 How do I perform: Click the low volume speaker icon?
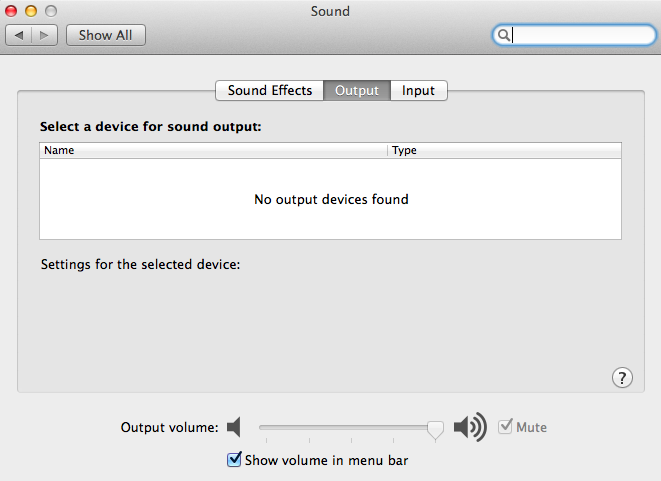[234, 427]
